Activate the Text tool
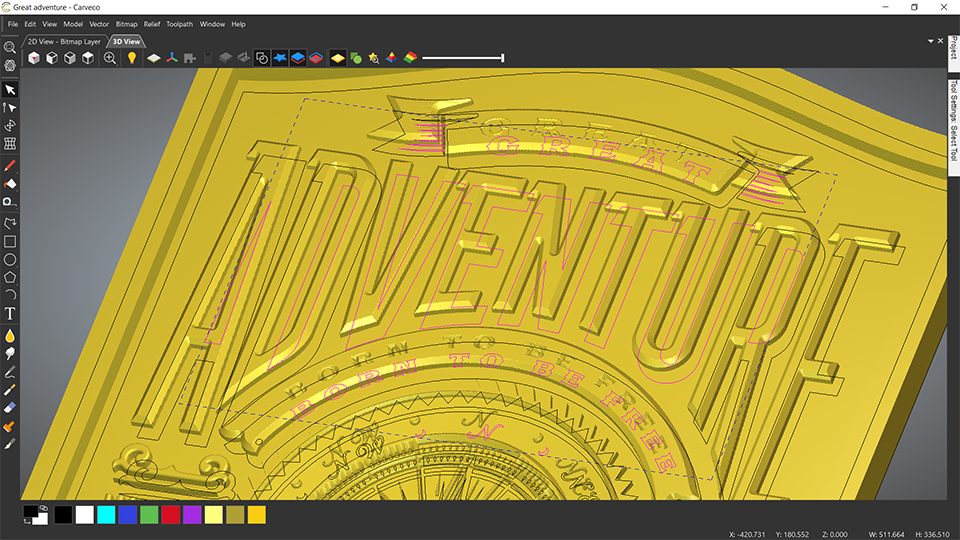 (x=10, y=314)
